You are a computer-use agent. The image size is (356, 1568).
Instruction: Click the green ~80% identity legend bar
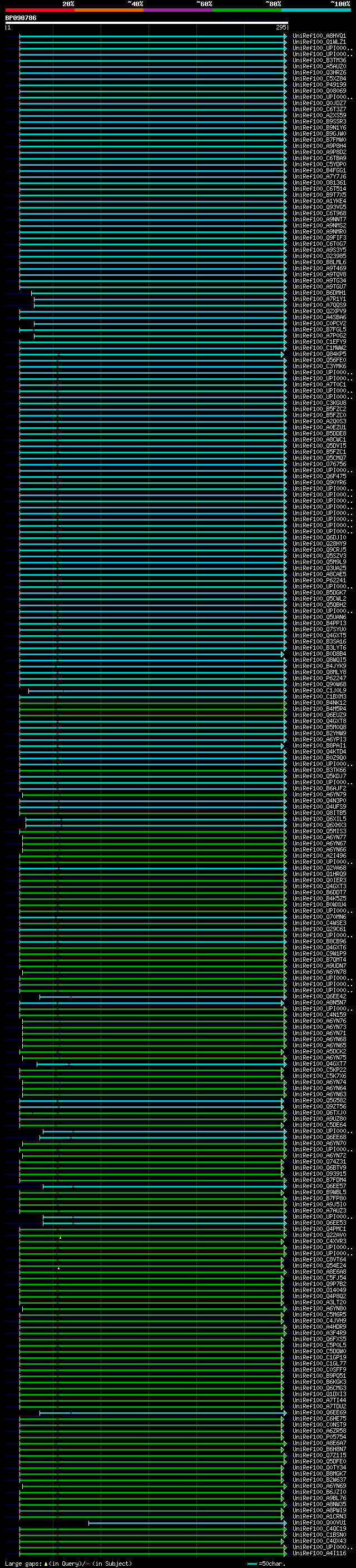click(x=247, y=10)
